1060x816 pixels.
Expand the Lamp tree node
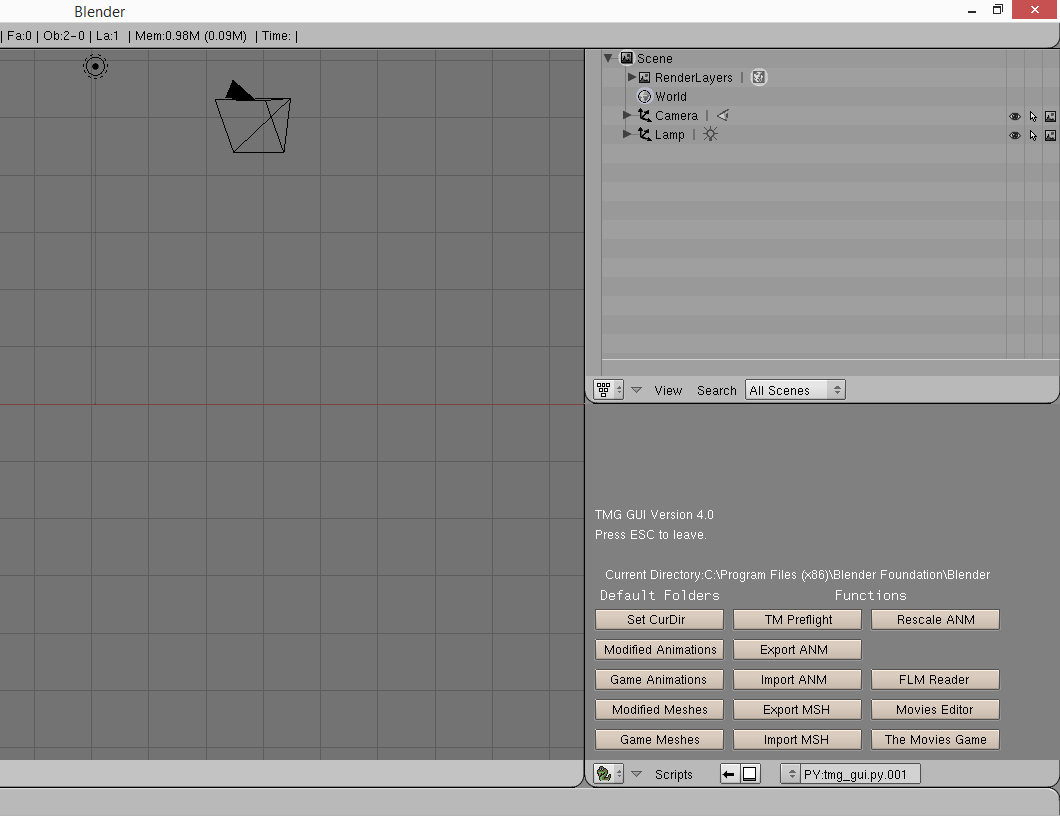(x=627, y=135)
